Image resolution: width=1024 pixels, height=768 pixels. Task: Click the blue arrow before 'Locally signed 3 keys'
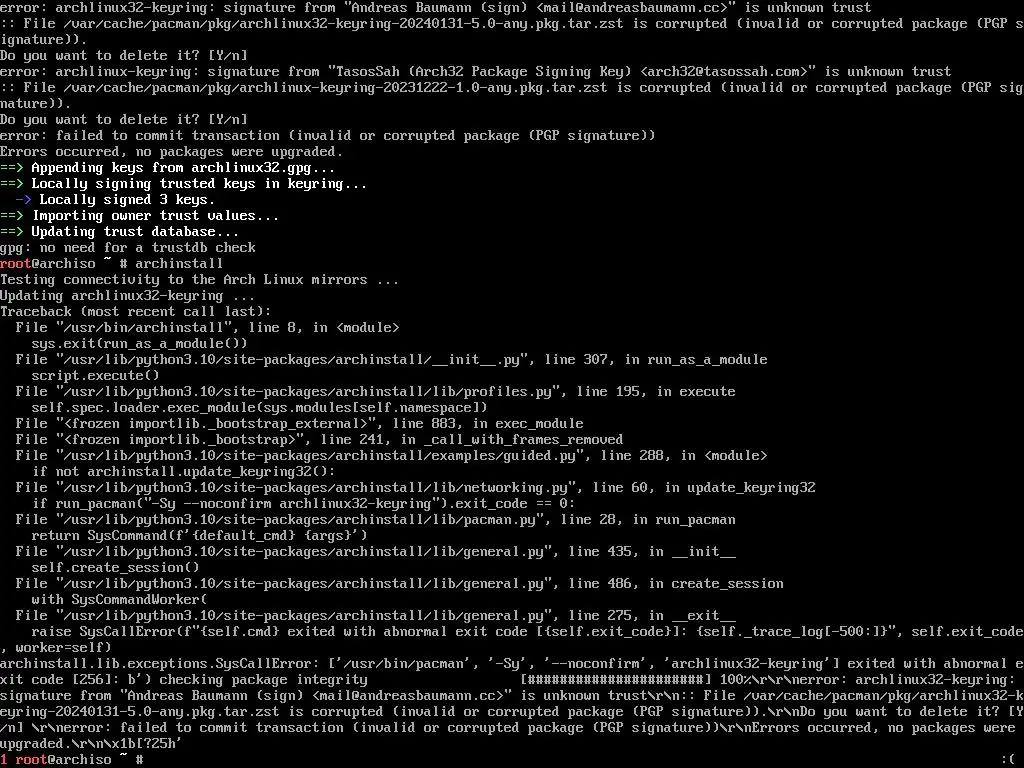[23, 200]
